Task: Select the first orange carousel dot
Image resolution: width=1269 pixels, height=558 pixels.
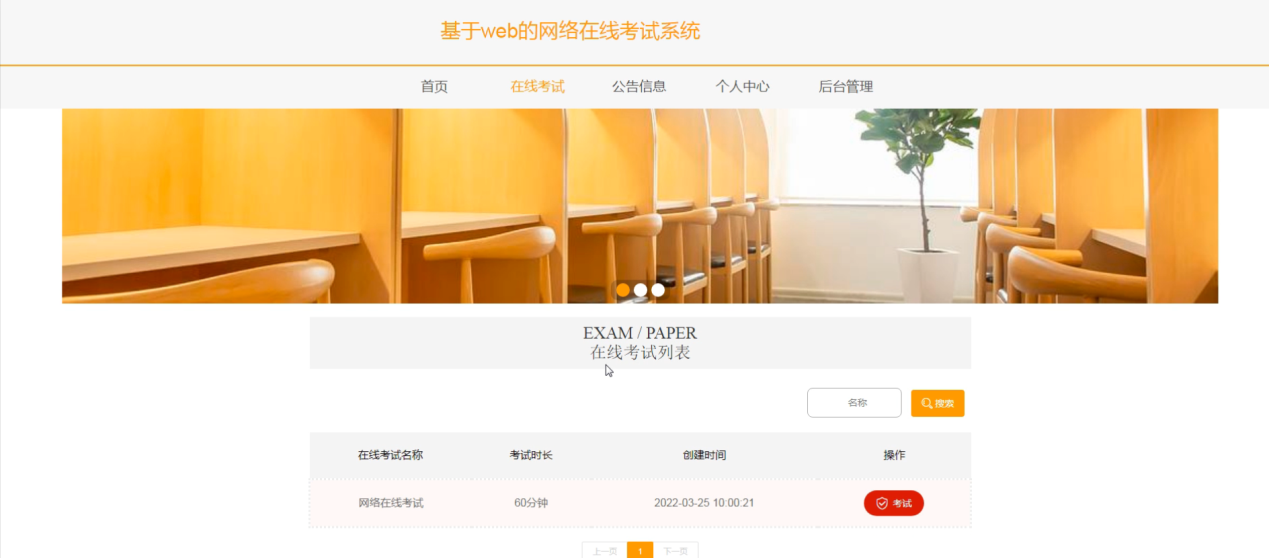Action: pyautogui.click(x=623, y=290)
